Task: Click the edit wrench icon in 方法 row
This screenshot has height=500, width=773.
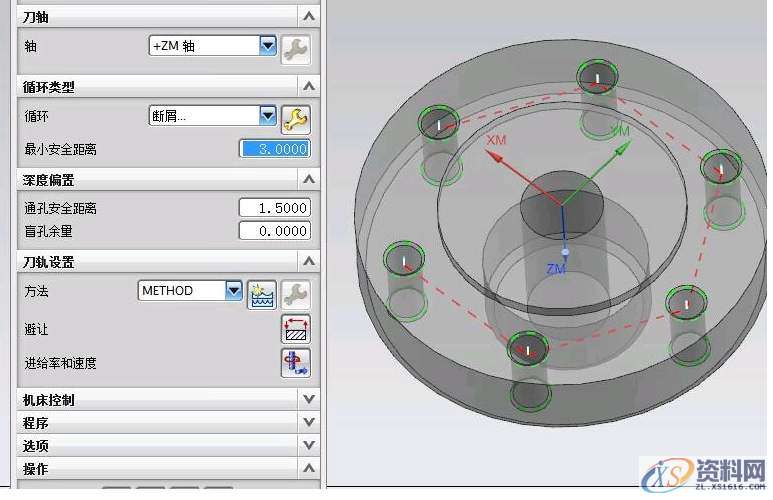Action: tap(295, 294)
